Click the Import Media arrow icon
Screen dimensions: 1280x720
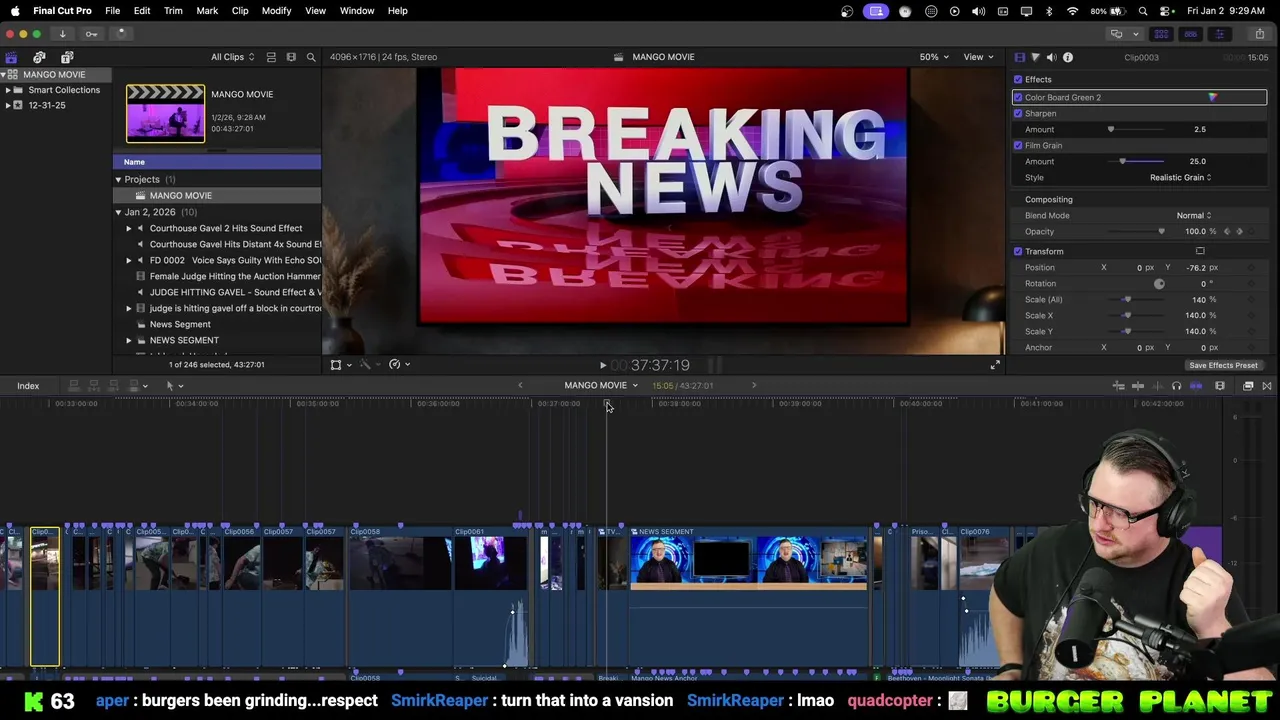click(62, 34)
